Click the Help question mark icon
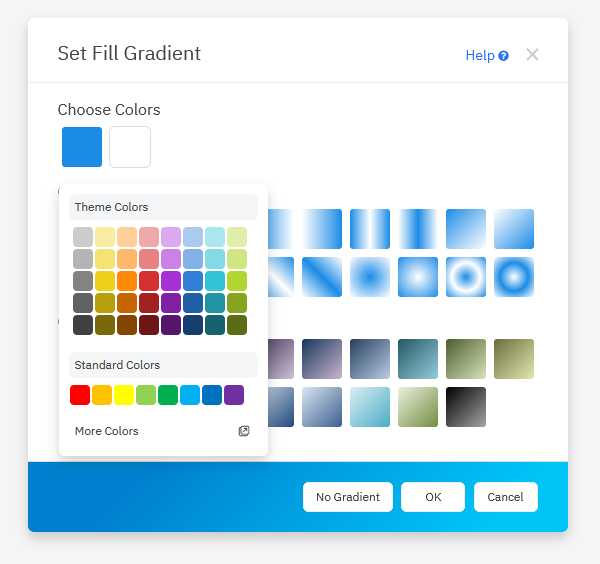This screenshot has height=564, width=600. tap(504, 56)
